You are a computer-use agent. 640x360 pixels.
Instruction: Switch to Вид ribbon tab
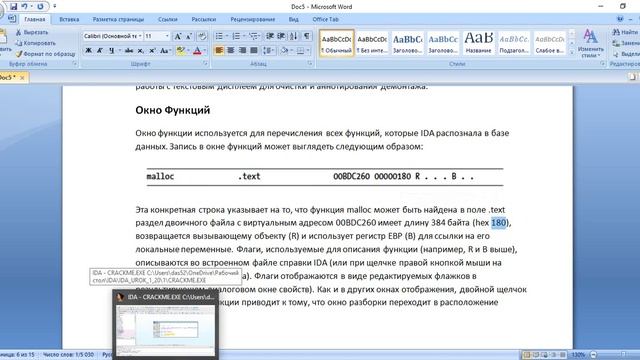pyautogui.click(x=293, y=19)
